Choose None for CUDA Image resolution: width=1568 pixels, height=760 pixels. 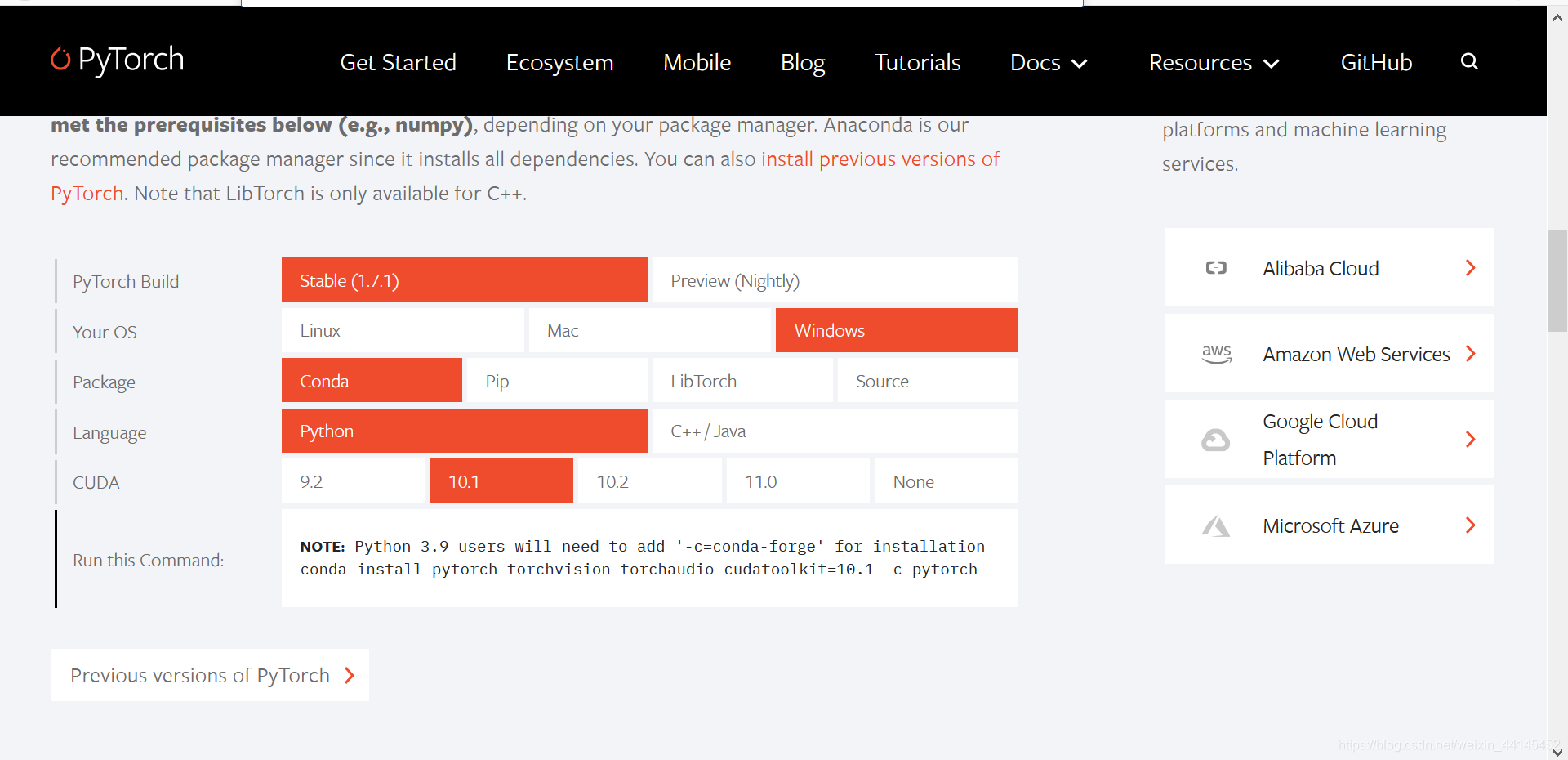tap(947, 481)
